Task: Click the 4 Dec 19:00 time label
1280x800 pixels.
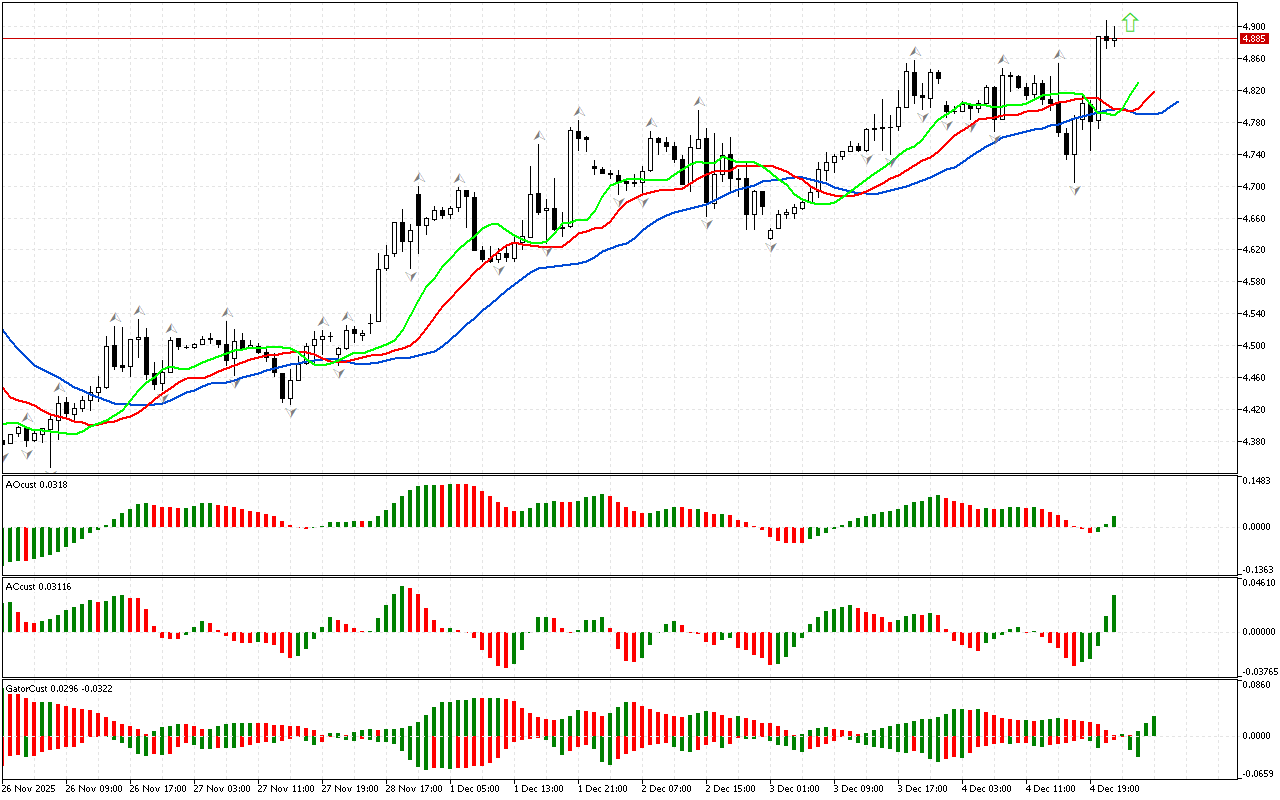Action: 1110,788
